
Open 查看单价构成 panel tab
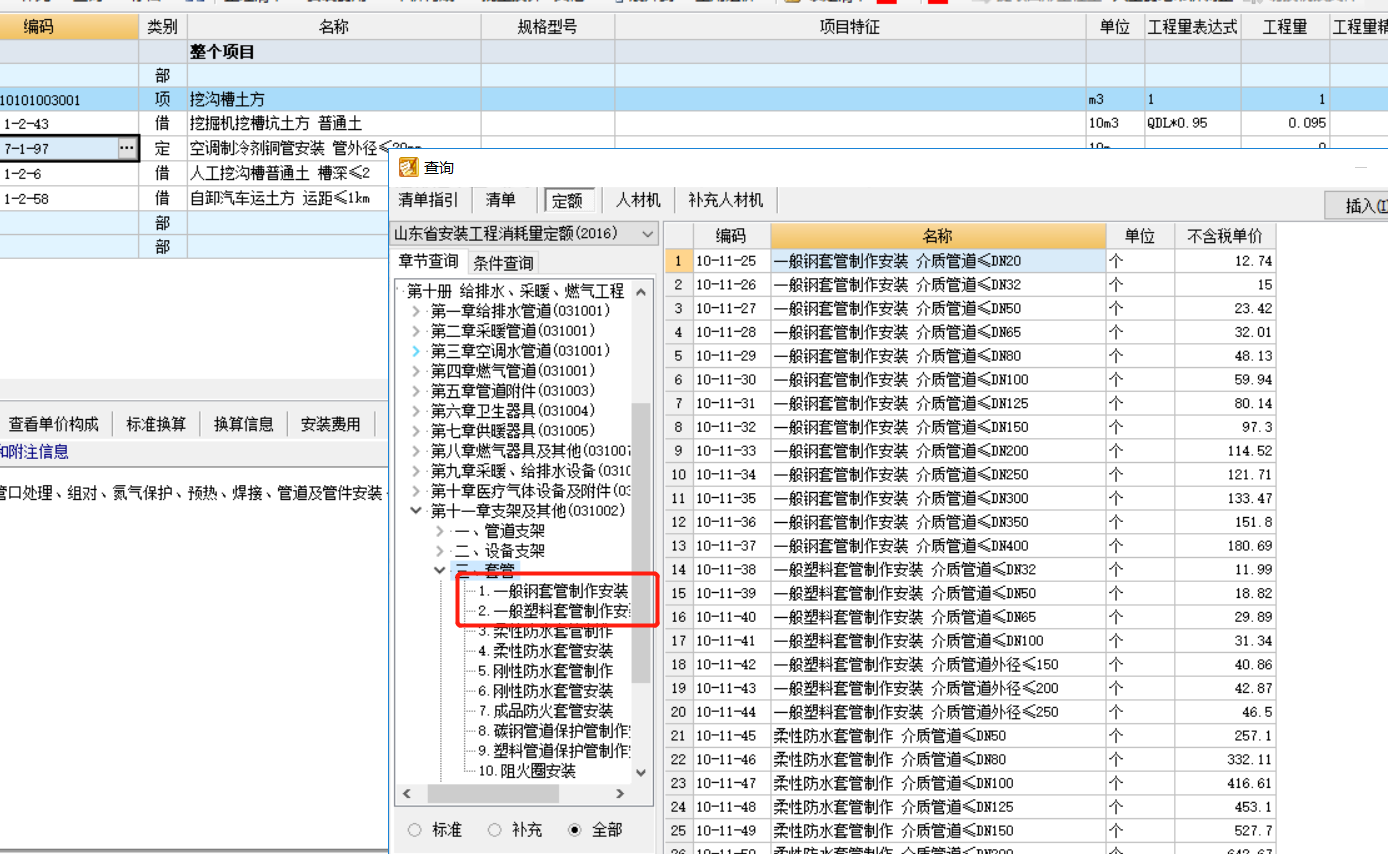(54, 424)
